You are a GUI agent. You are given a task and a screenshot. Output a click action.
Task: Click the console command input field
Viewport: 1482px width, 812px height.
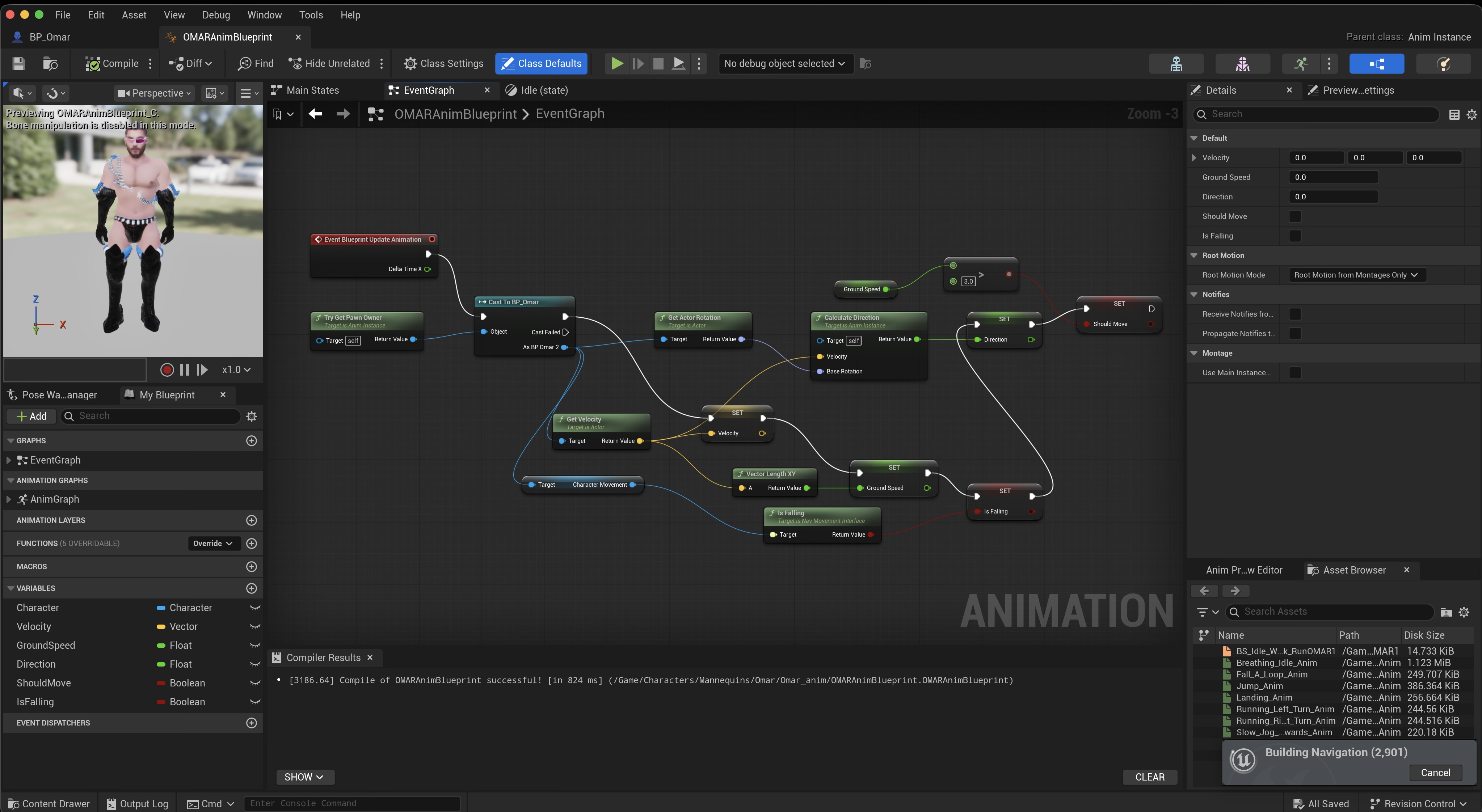pos(352,803)
